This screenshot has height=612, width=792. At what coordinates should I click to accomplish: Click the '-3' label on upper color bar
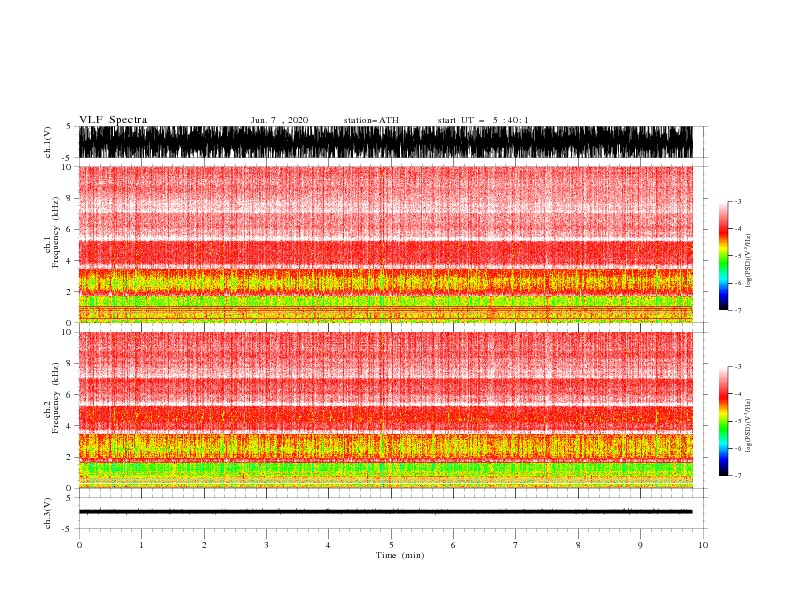737,201
